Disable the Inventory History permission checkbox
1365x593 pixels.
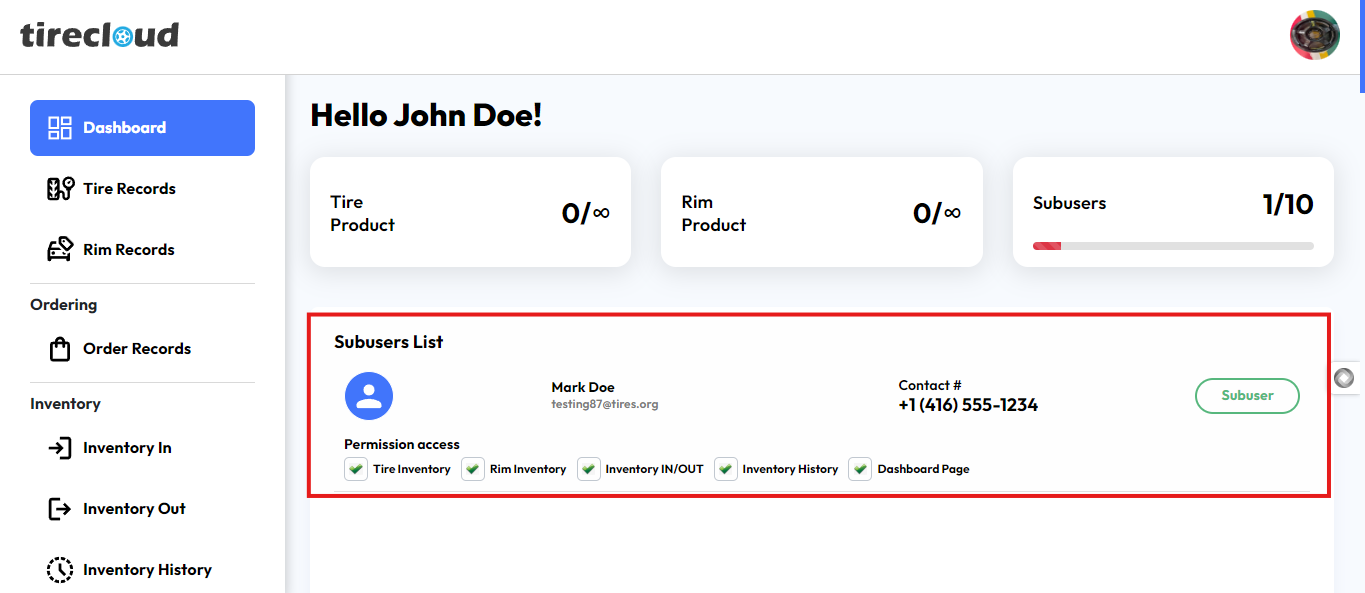click(726, 469)
